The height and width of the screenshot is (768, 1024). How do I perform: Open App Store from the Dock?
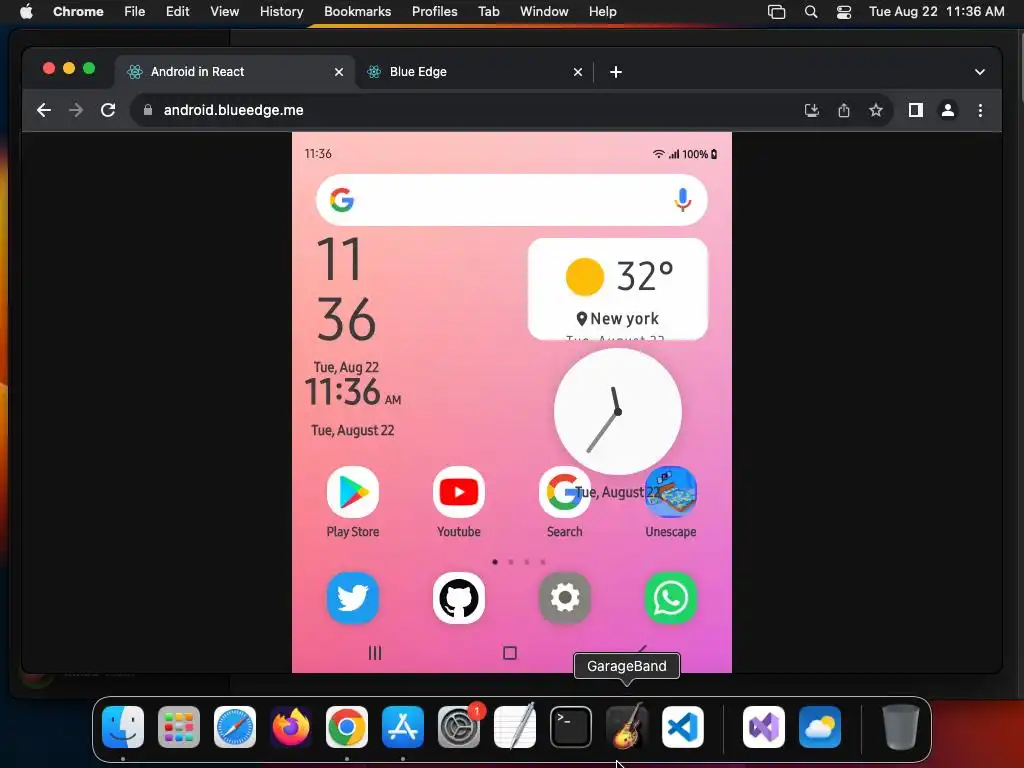coord(402,727)
